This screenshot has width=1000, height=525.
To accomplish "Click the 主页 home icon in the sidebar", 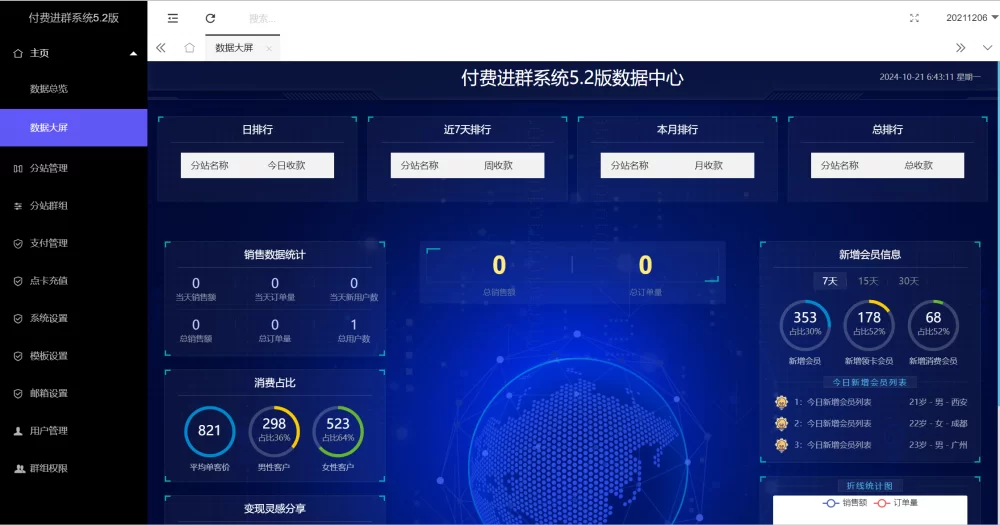I will [x=18, y=54].
